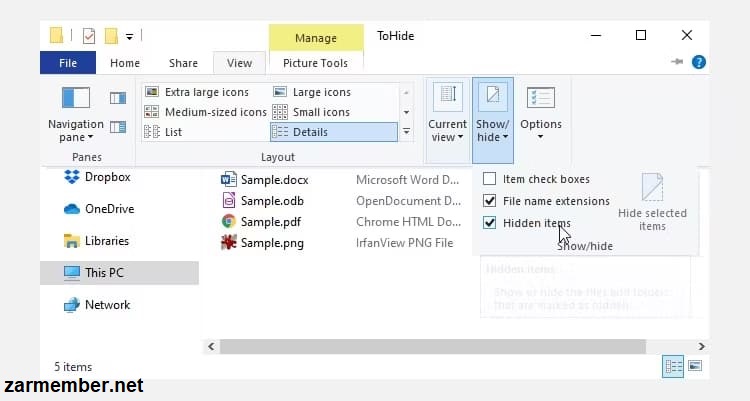
Task: Pin the ribbon with pin icon
Action: click(x=677, y=62)
